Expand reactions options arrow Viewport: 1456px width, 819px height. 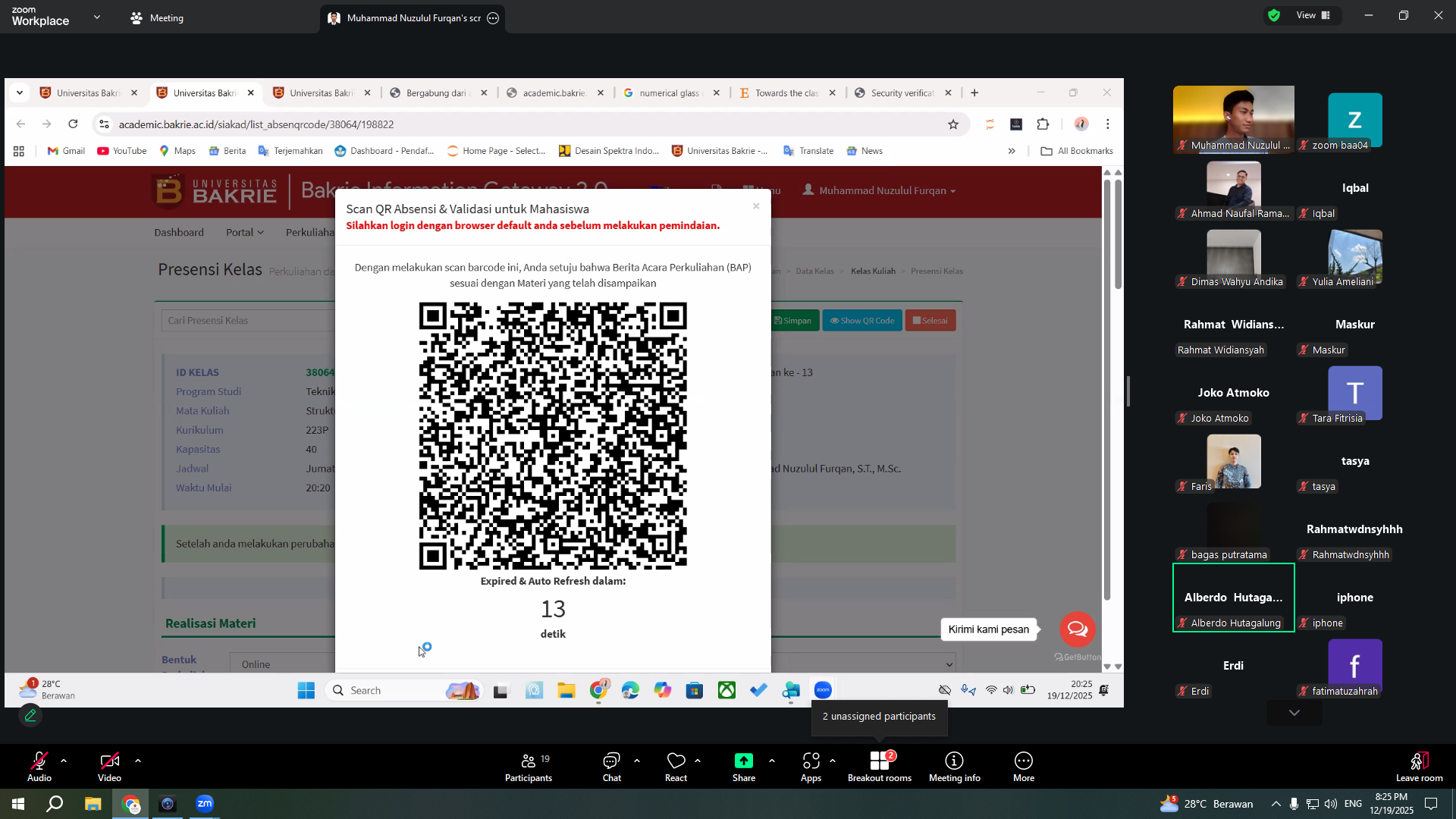point(698,760)
